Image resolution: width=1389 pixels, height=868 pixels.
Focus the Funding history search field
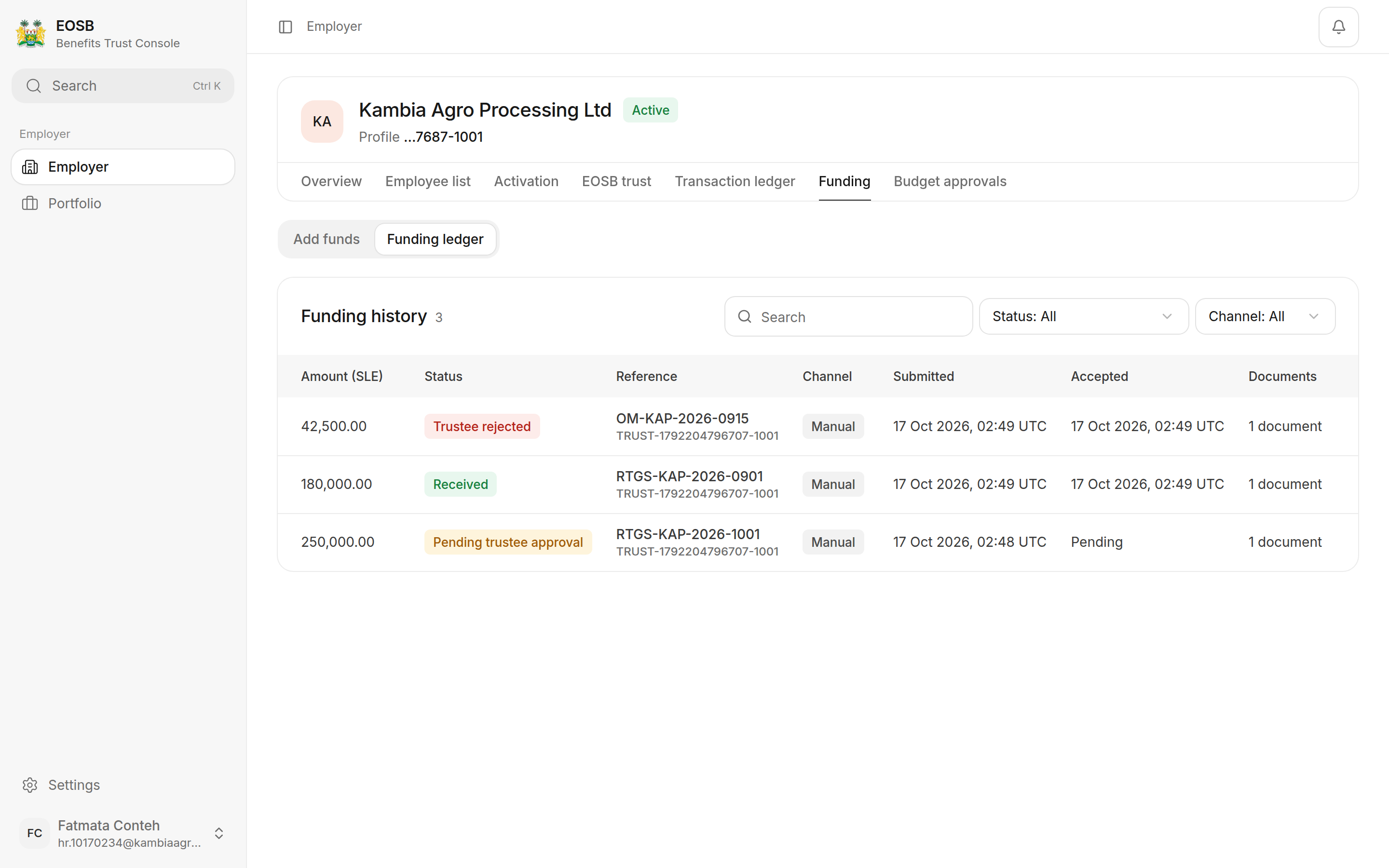click(848, 316)
